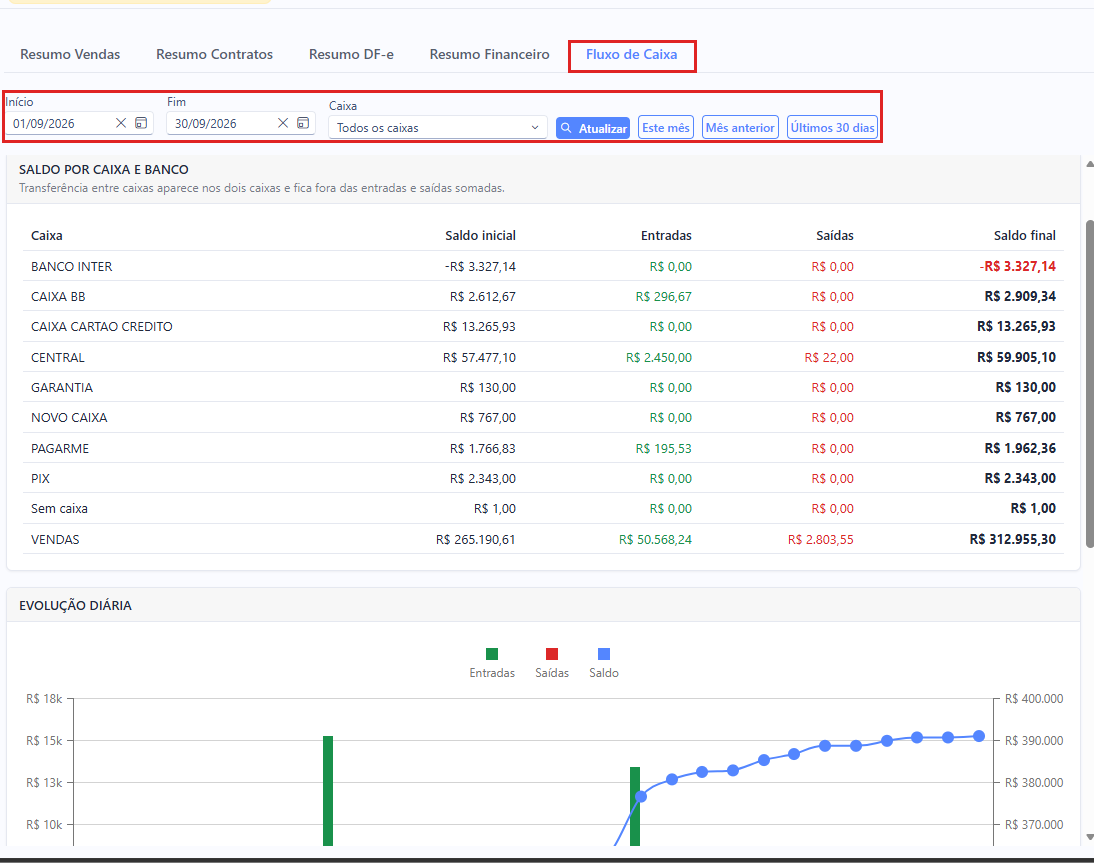1094x863 pixels.
Task: Open the Fim calendar picker
Action: pyautogui.click(x=303, y=123)
